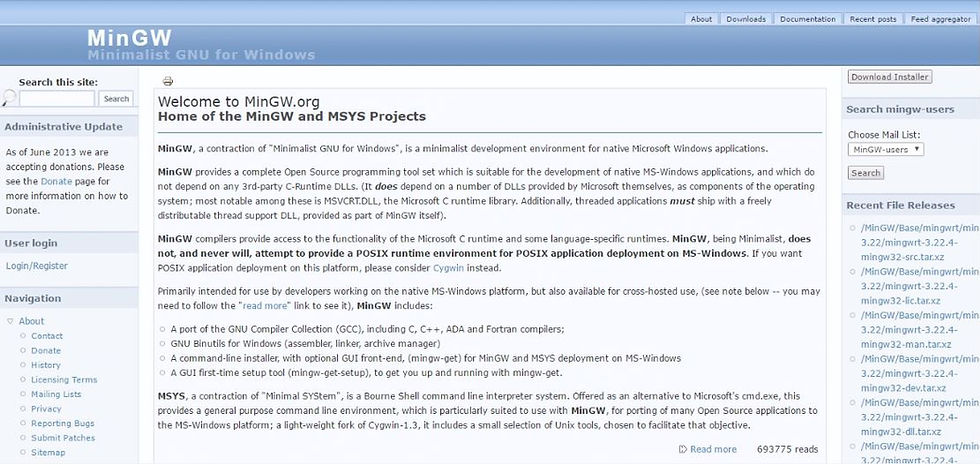Open Donate navigation item
The width and height of the screenshot is (980, 464).
pos(46,351)
